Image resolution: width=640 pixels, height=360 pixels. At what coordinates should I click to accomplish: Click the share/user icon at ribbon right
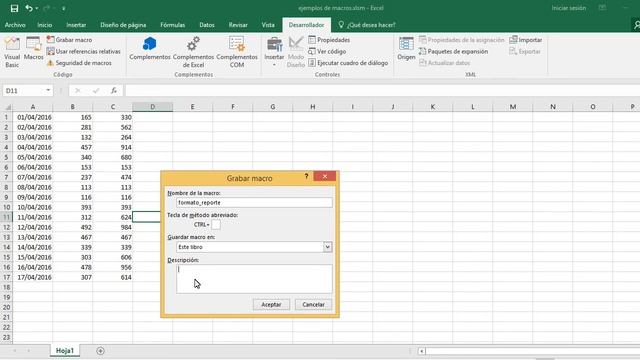[x=636, y=25]
